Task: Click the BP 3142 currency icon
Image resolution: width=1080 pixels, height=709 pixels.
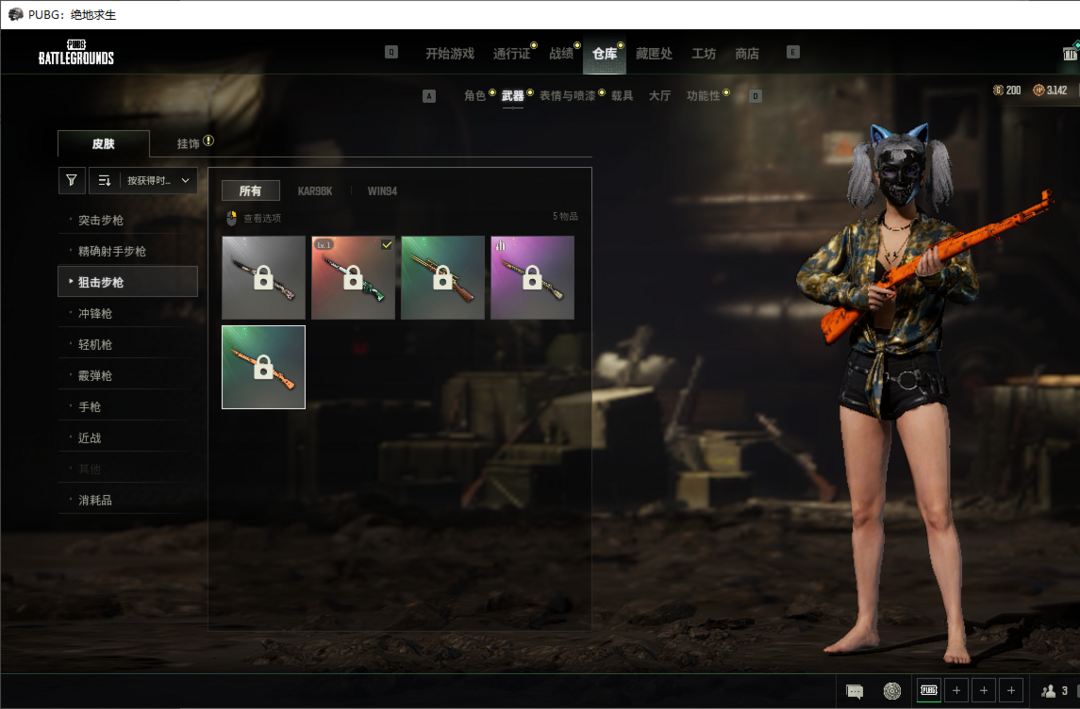Action: pos(1038,90)
